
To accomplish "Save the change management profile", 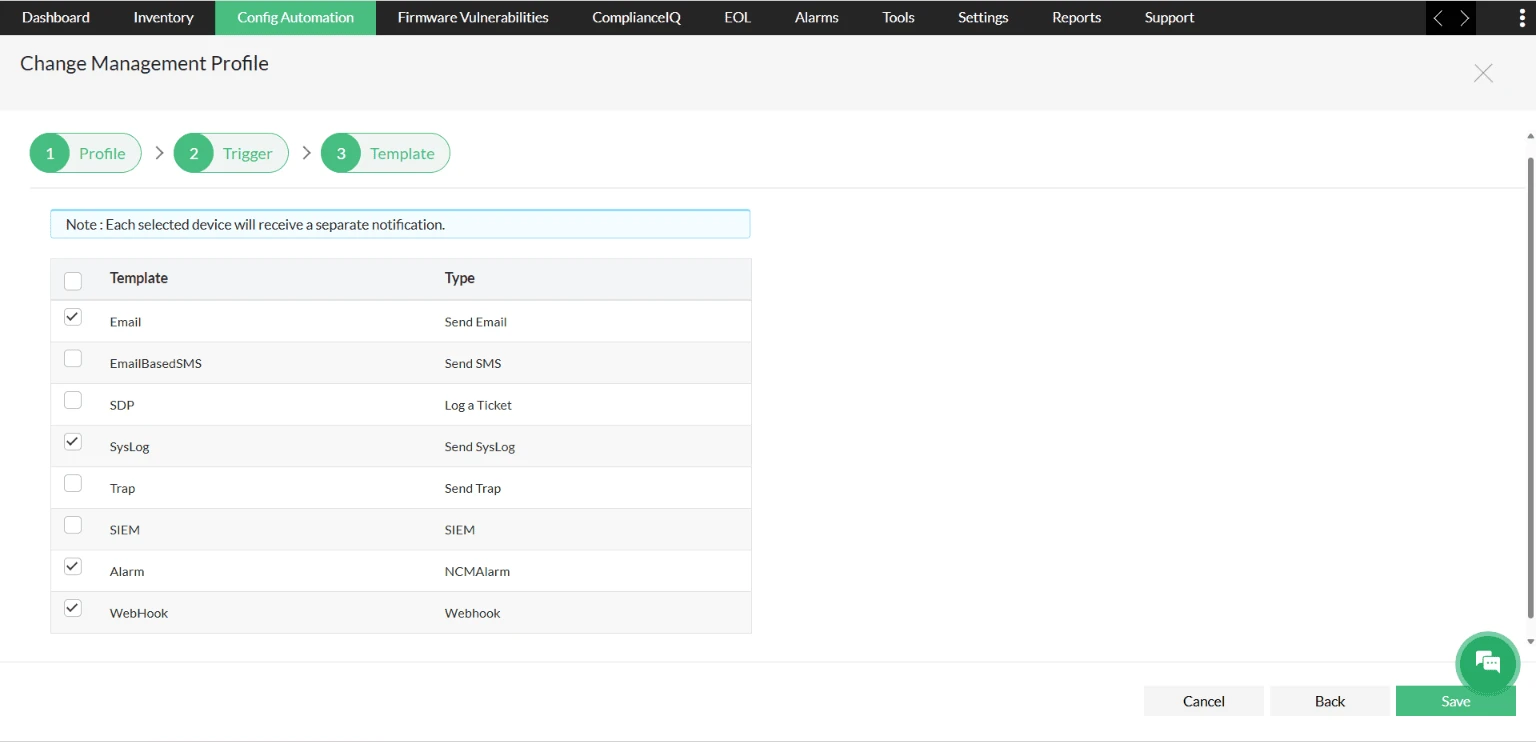I will click(x=1456, y=701).
